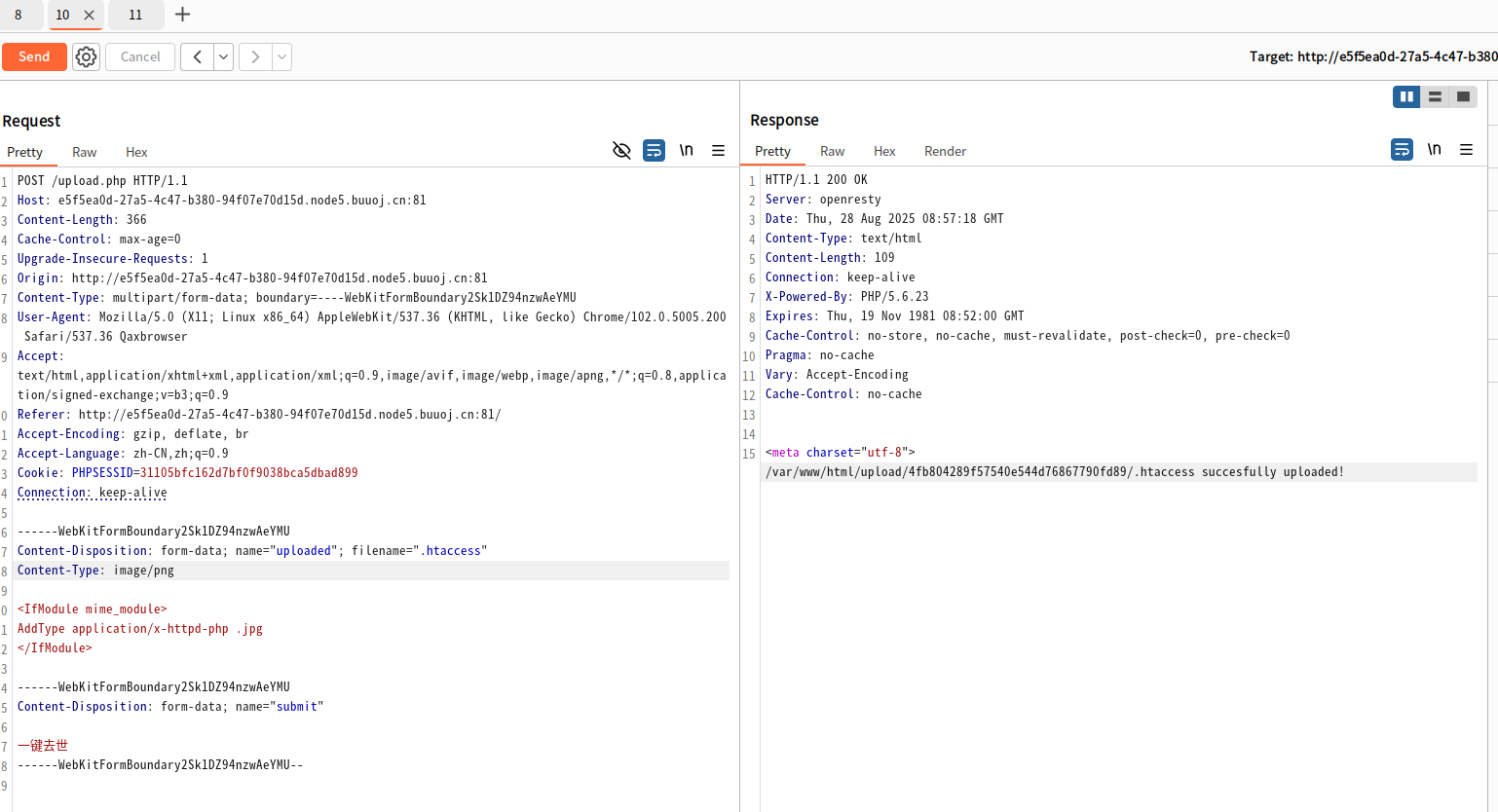Close Repeater tab 10
This screenshot has height=812, width=1498.
coord(89,15)
